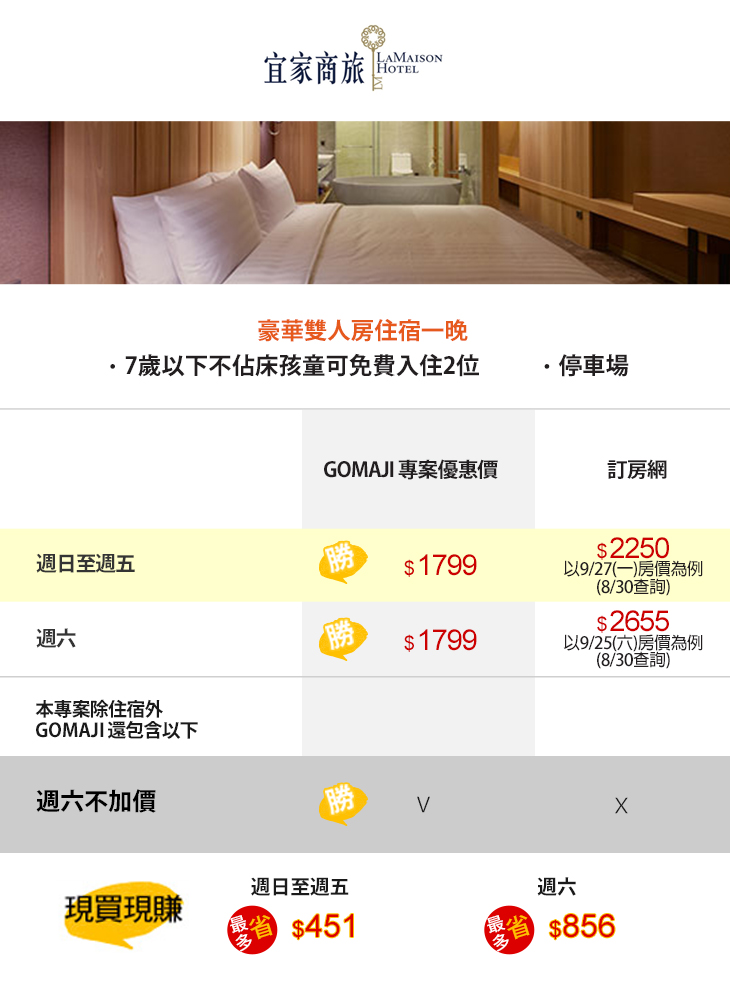Select the 停車場 amenity text
This screenshot has height=1002, width=730.
pos(592,366)
